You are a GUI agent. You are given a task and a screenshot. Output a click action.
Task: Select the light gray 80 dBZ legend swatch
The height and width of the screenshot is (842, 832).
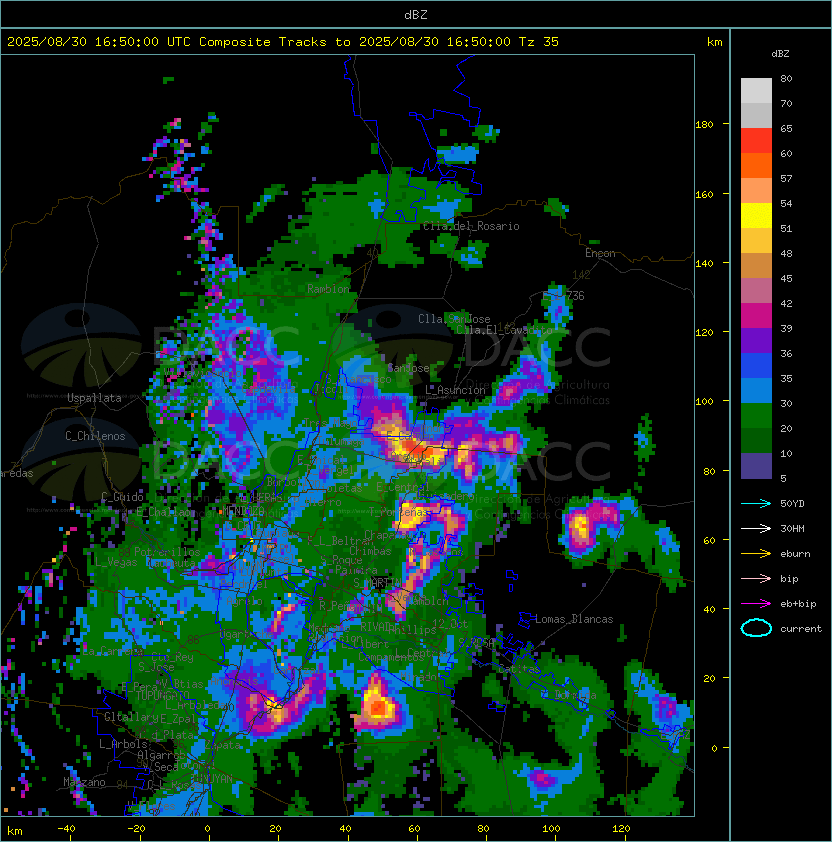(x=756, y=90)
